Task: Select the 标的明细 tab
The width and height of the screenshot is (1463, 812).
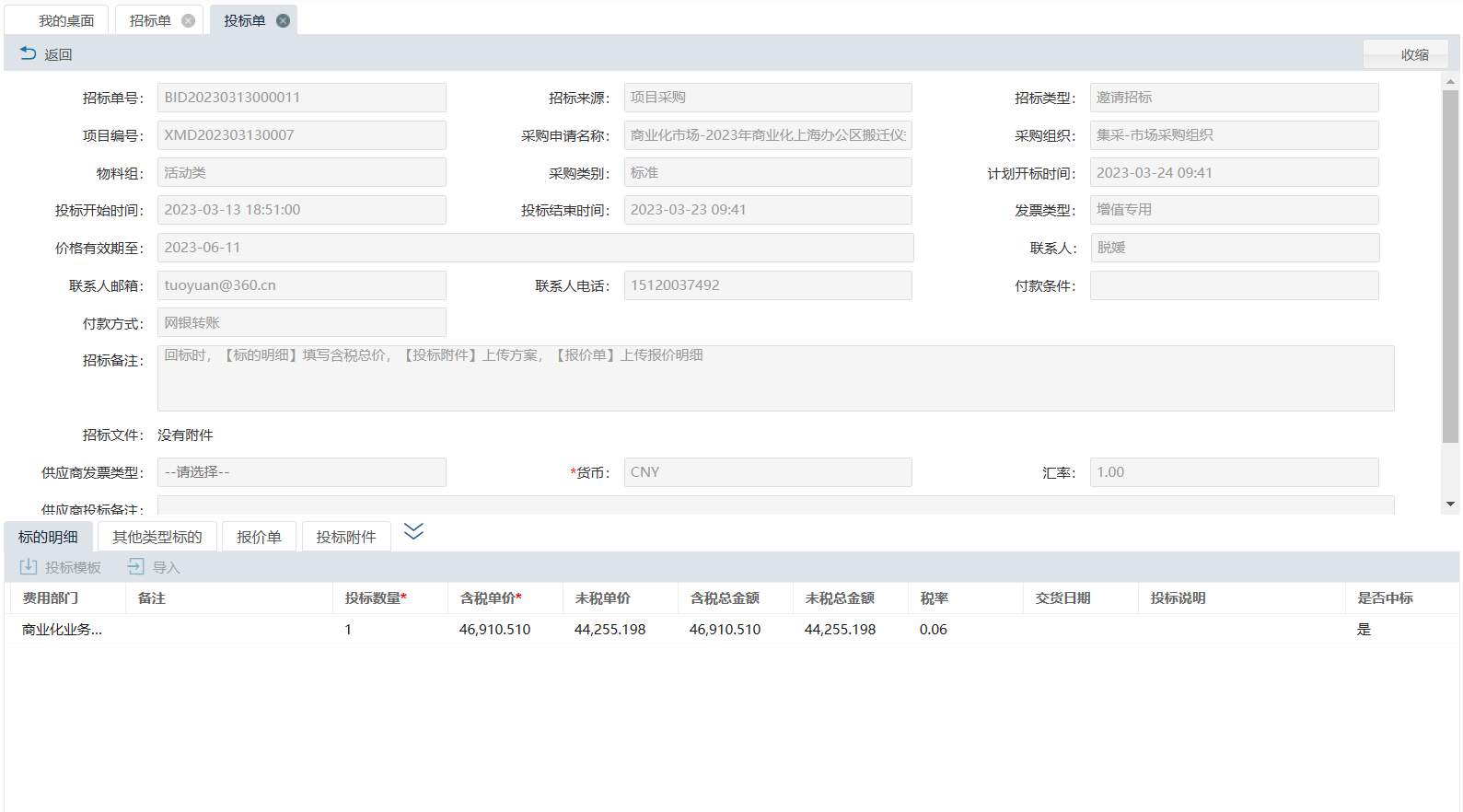Action: [x=48, y=537]
